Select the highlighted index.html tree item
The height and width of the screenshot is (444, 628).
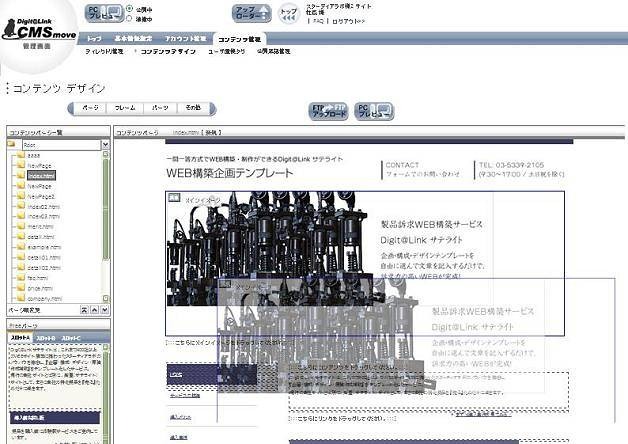[41, 175]
